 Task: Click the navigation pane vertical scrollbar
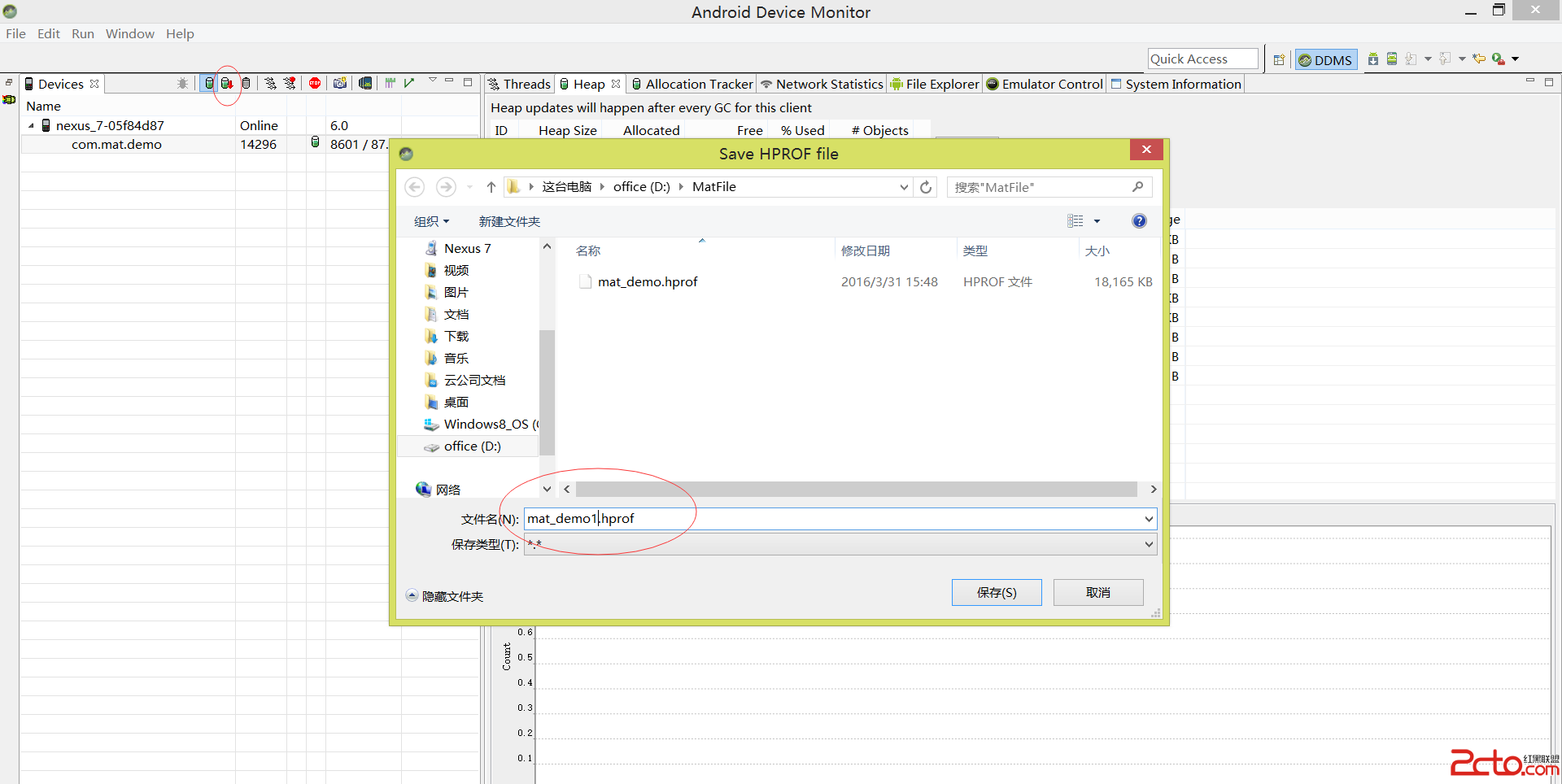547,392
